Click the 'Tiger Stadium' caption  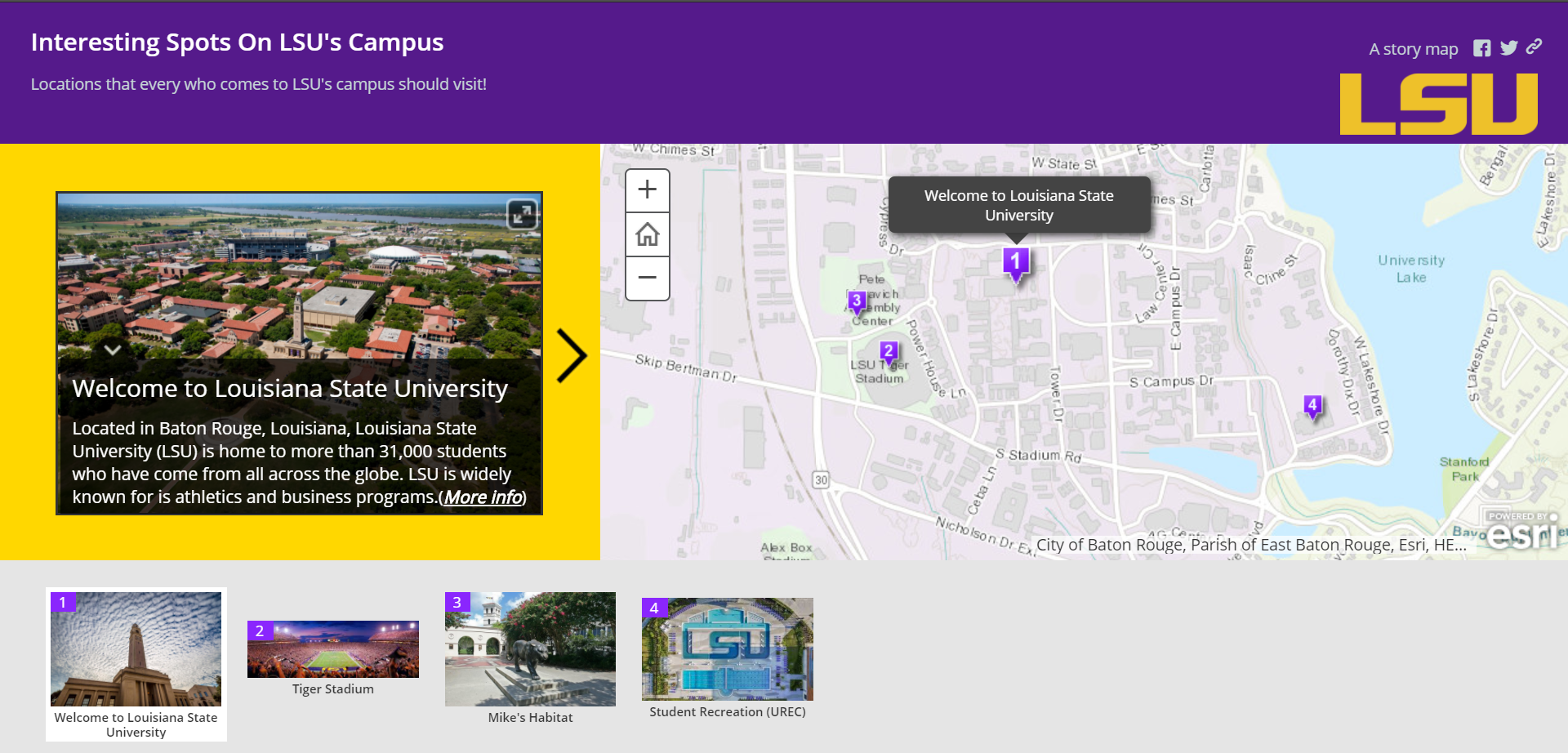click(333, 689)
